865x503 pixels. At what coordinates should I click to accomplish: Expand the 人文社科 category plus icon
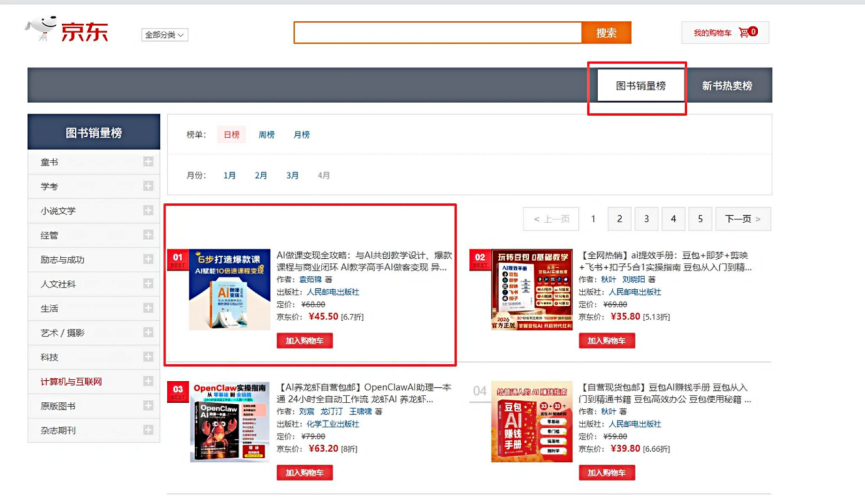pyautogui.click(x=148, y=283)
